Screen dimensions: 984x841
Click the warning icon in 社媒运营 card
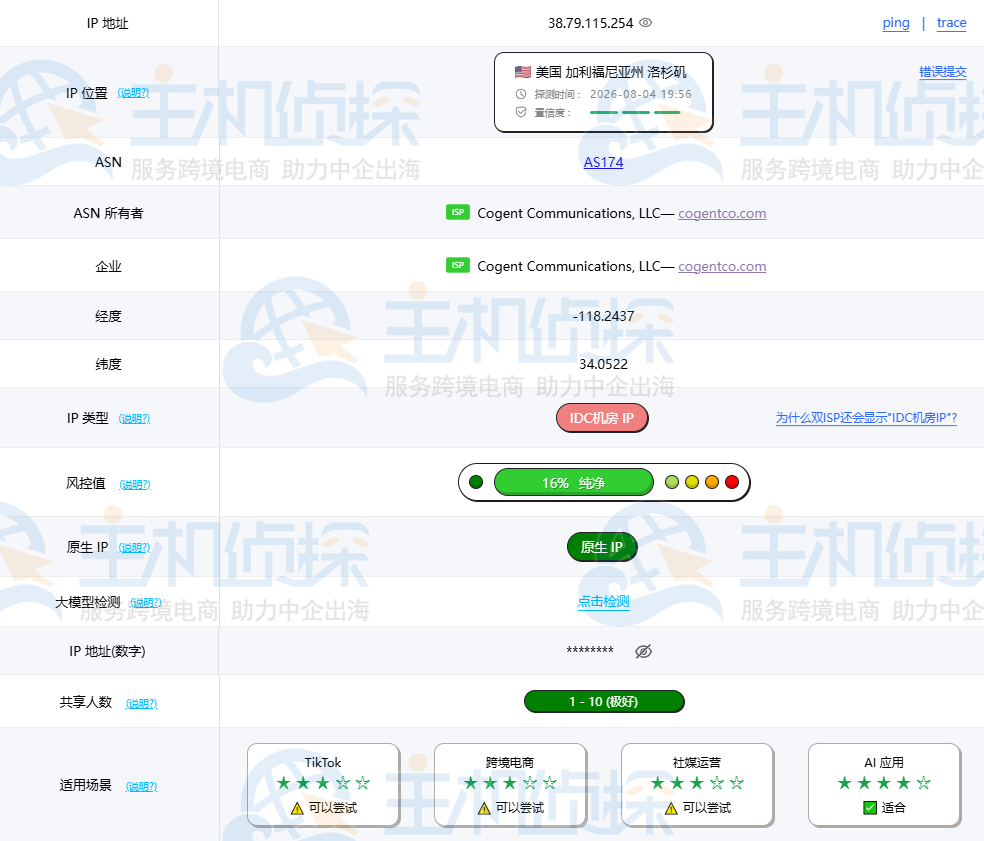(x=671, y=808)
